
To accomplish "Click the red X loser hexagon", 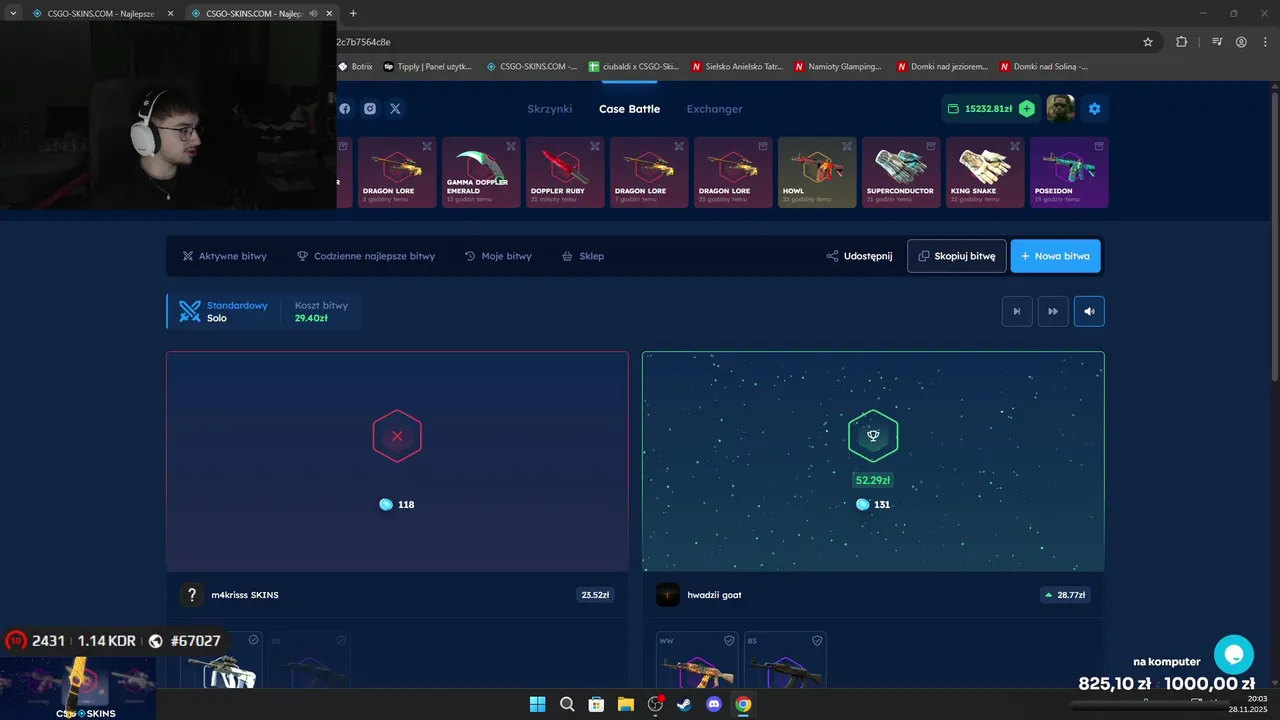I will click(397, 436).
